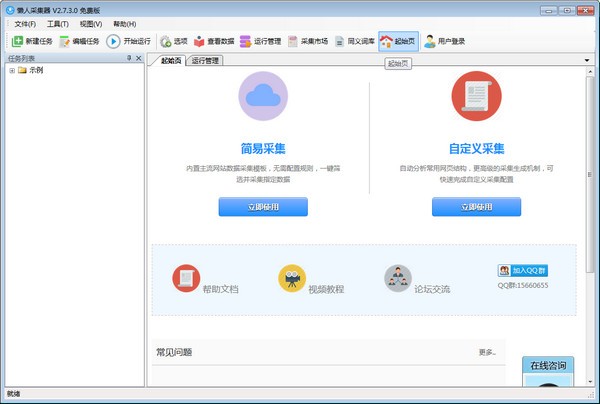Close the 任务列表 panel
Viewport: 600px width, 404px height.
click(x=139, y=58)
